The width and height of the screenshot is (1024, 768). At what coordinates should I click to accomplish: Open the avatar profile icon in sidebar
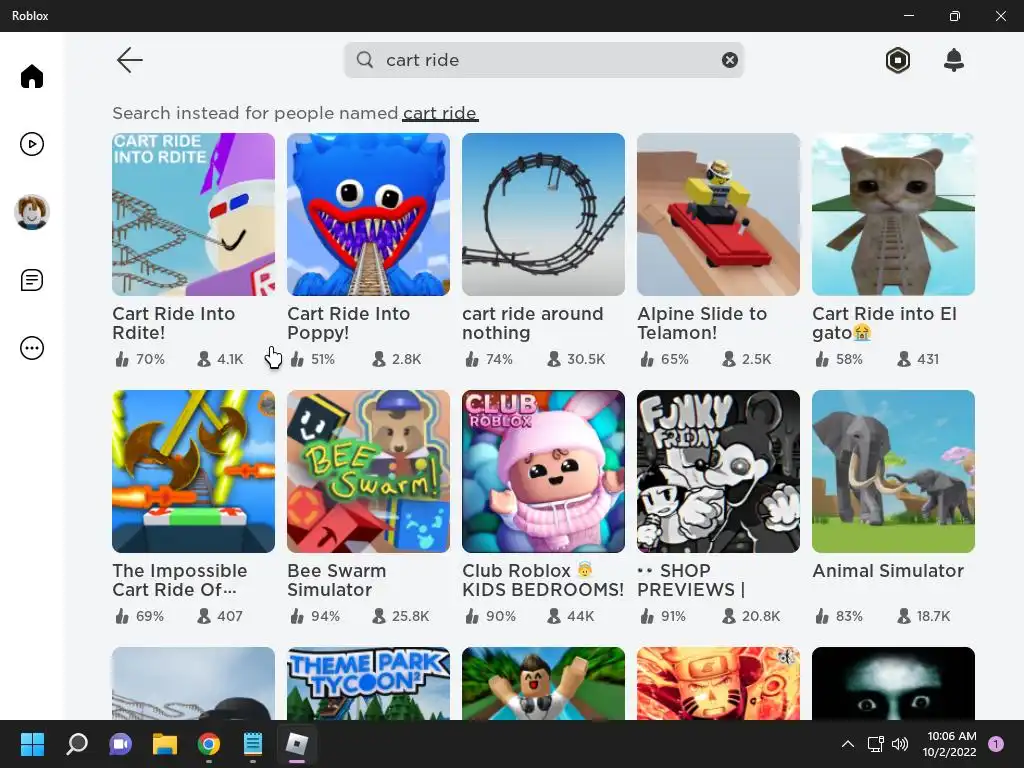[x=31, y=212]
